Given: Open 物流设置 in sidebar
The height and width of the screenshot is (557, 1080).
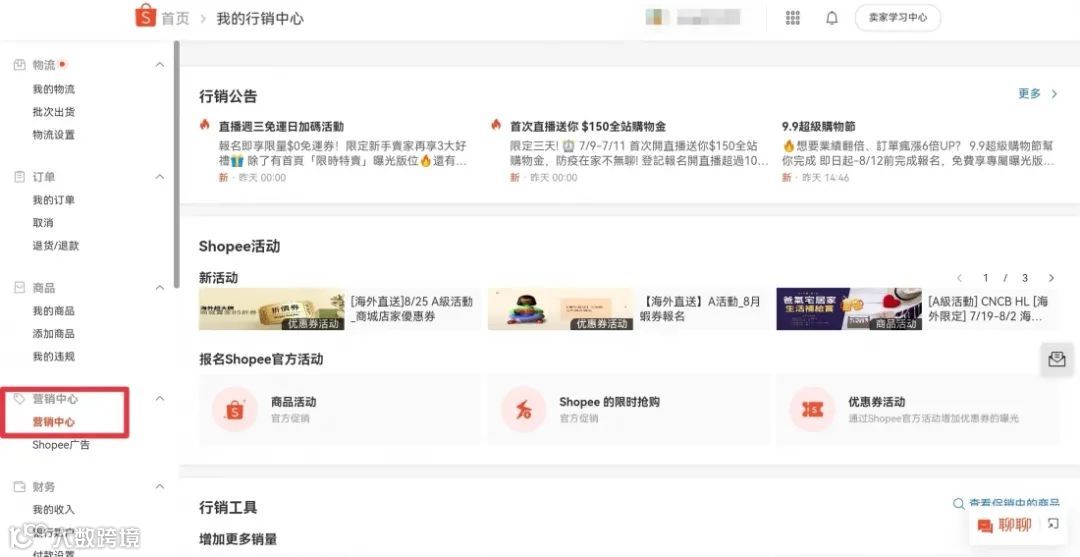Looking at the screenshot, I should pos(54,135).
